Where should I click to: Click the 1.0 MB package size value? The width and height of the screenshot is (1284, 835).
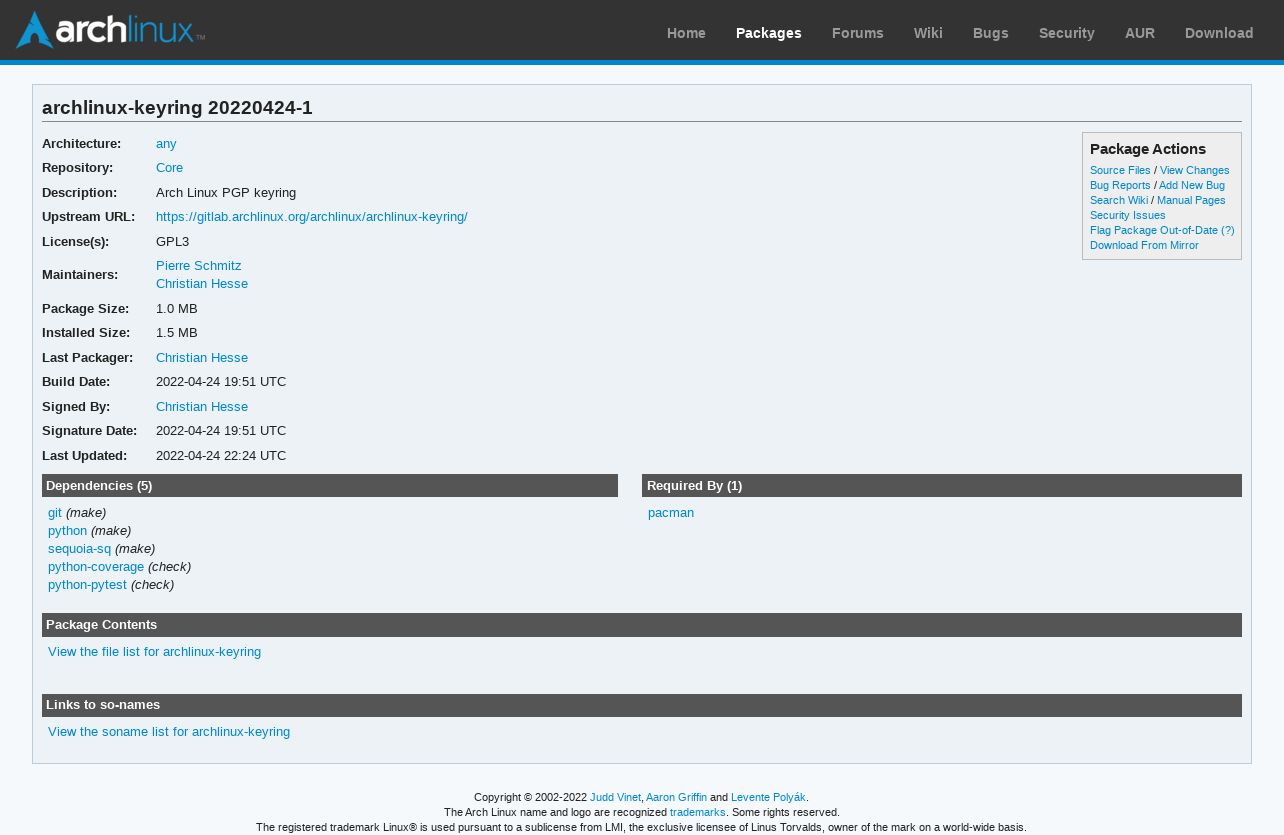click(176, 309)
